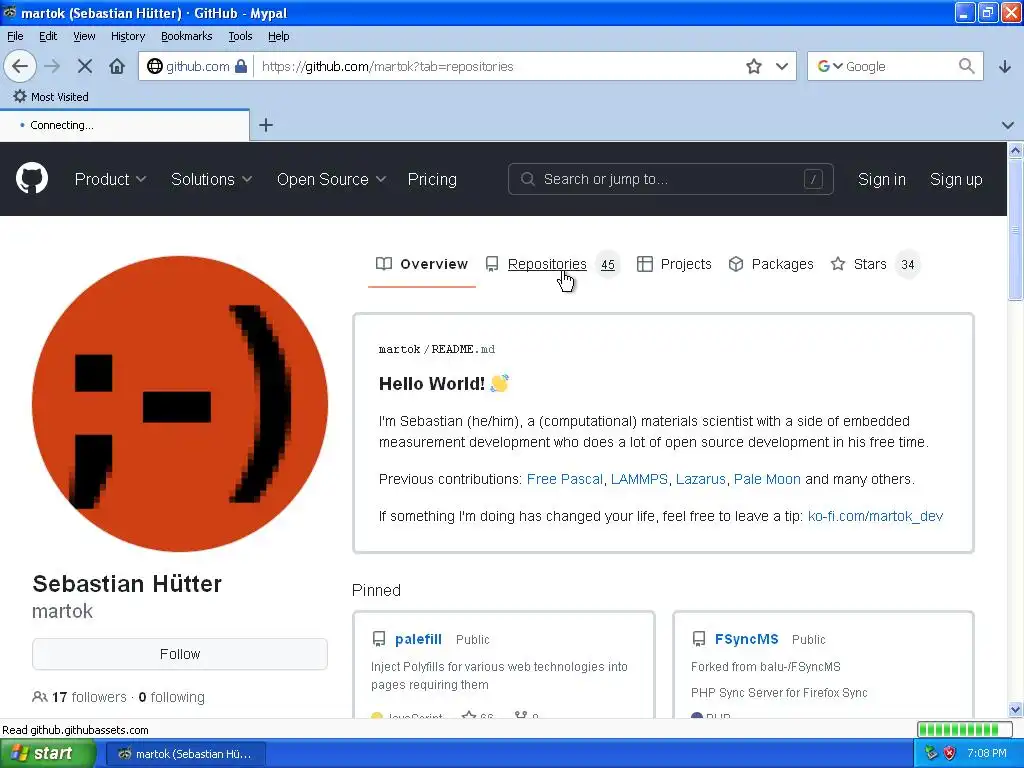The image size is (1024, 768).
Task: Go to the browser Home page icon
Action: click(x=117, y=66)
